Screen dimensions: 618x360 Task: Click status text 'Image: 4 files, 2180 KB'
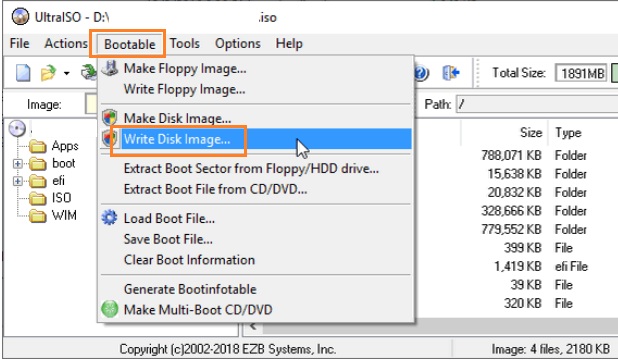coord(550,349)
